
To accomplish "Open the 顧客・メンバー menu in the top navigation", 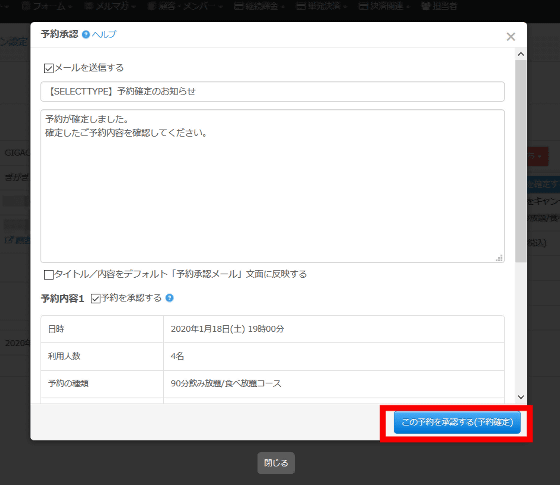I will tap(185, 6).
